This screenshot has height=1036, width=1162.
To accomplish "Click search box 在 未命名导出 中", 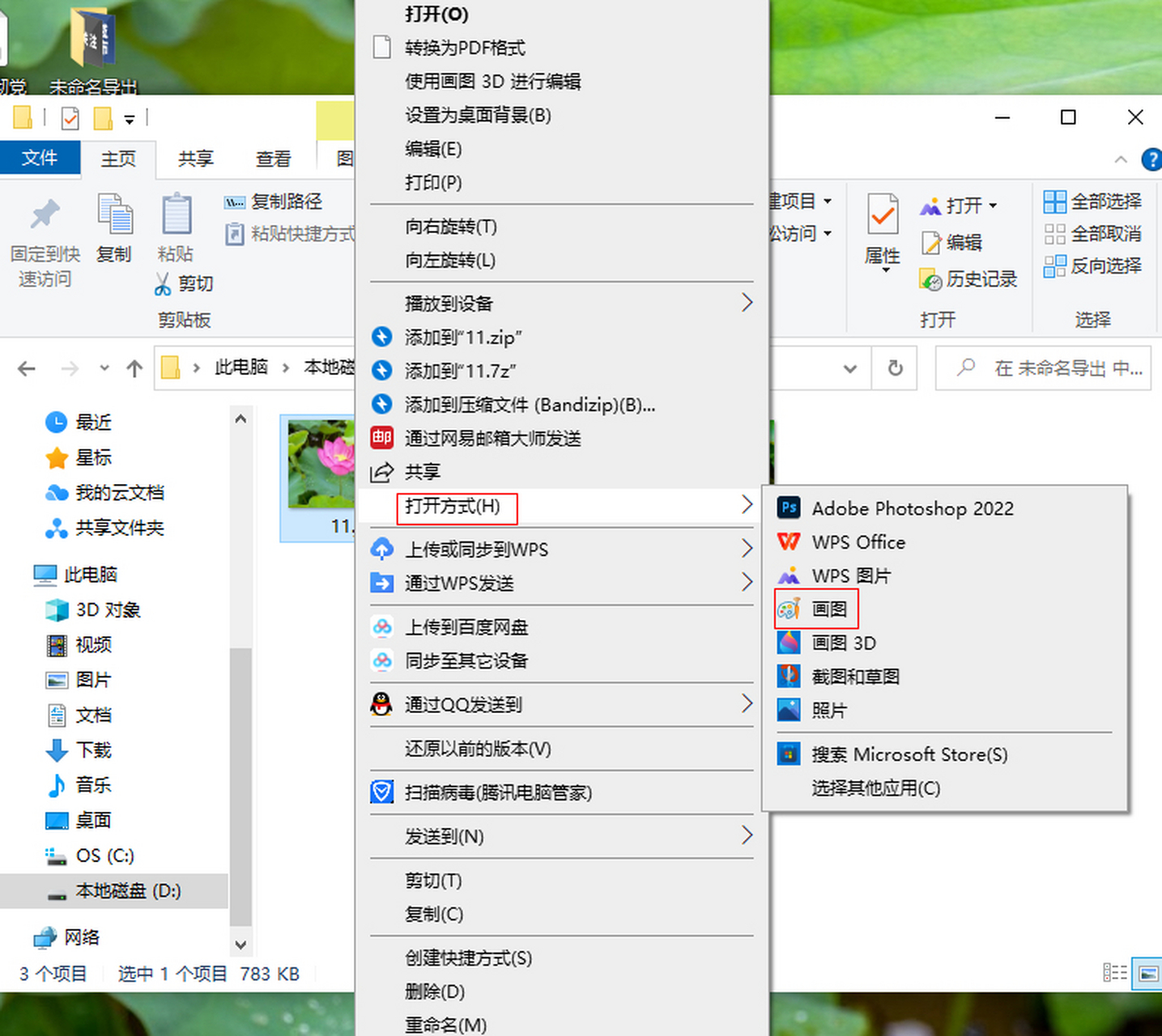I will tap(1043, 368).
